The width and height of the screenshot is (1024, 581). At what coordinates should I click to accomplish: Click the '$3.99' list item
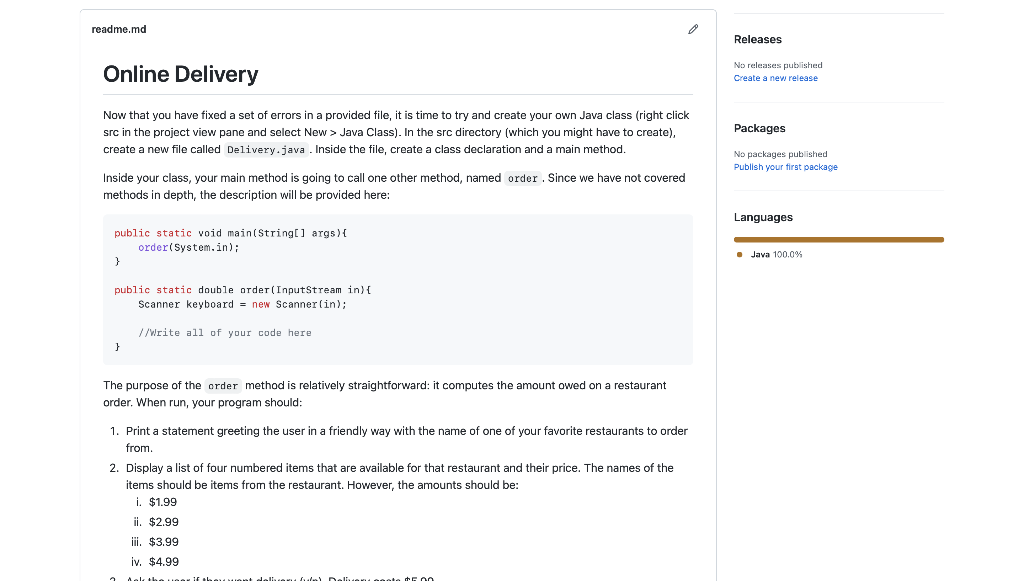[x=163, y=542]
